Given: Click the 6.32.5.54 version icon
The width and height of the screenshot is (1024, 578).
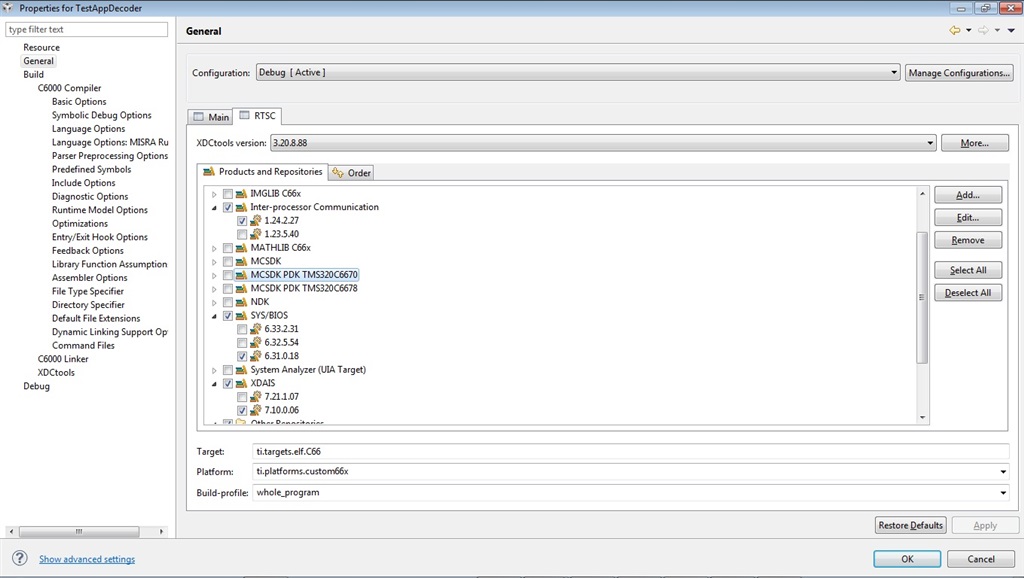Looking at the screenshot, I should 255,343.
